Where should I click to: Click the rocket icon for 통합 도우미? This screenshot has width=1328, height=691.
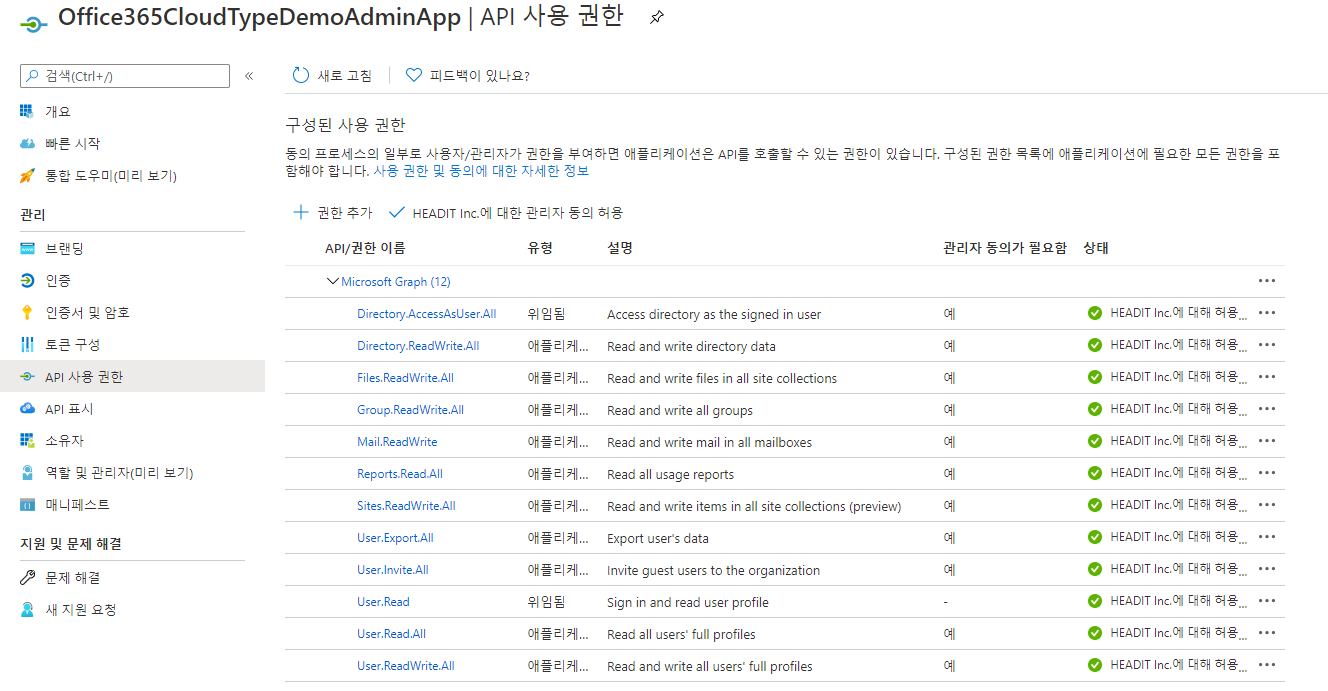tap(27, 175)
